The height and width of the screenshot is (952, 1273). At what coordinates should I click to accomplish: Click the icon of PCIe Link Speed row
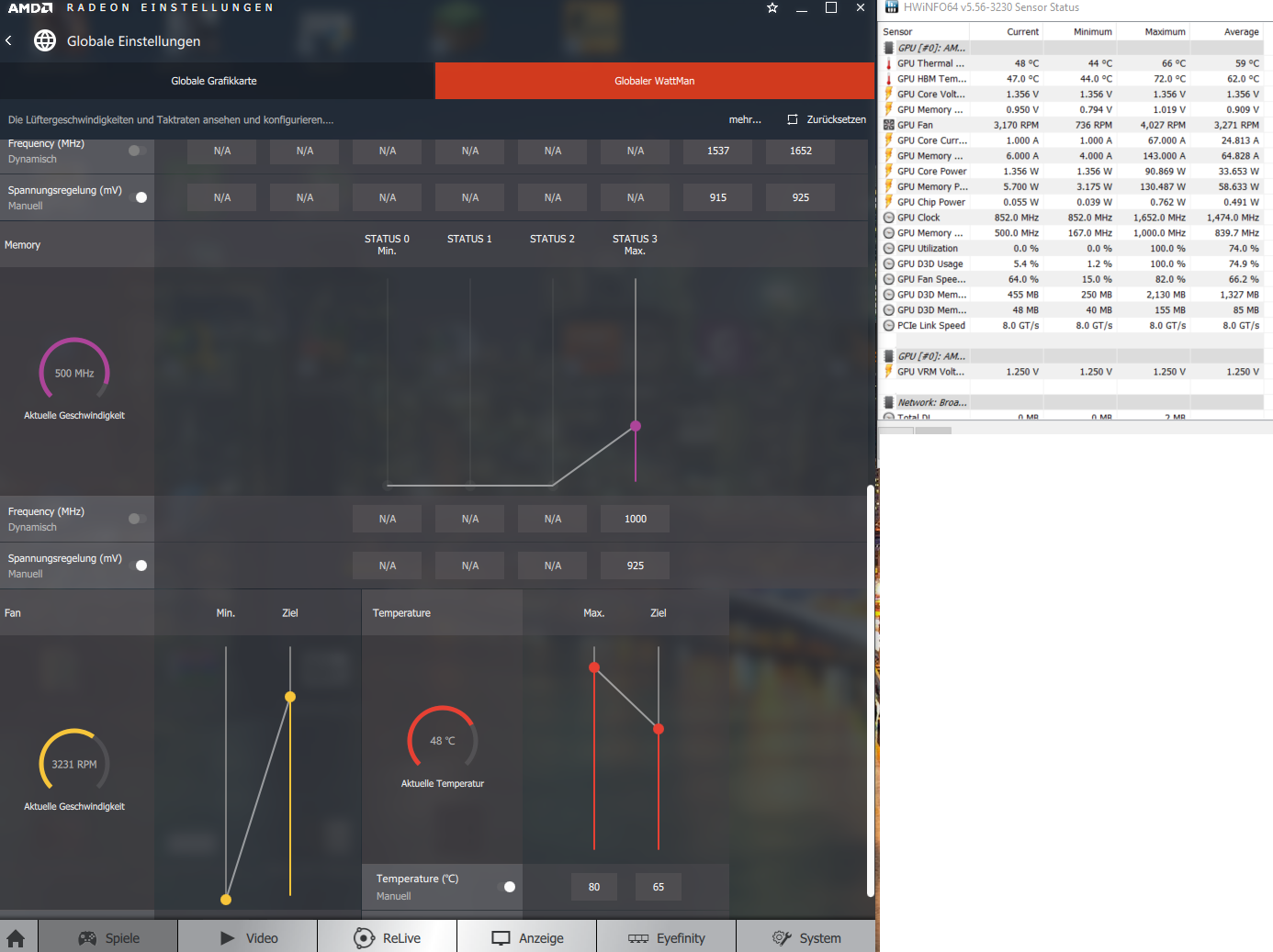(x=888, y=325)
